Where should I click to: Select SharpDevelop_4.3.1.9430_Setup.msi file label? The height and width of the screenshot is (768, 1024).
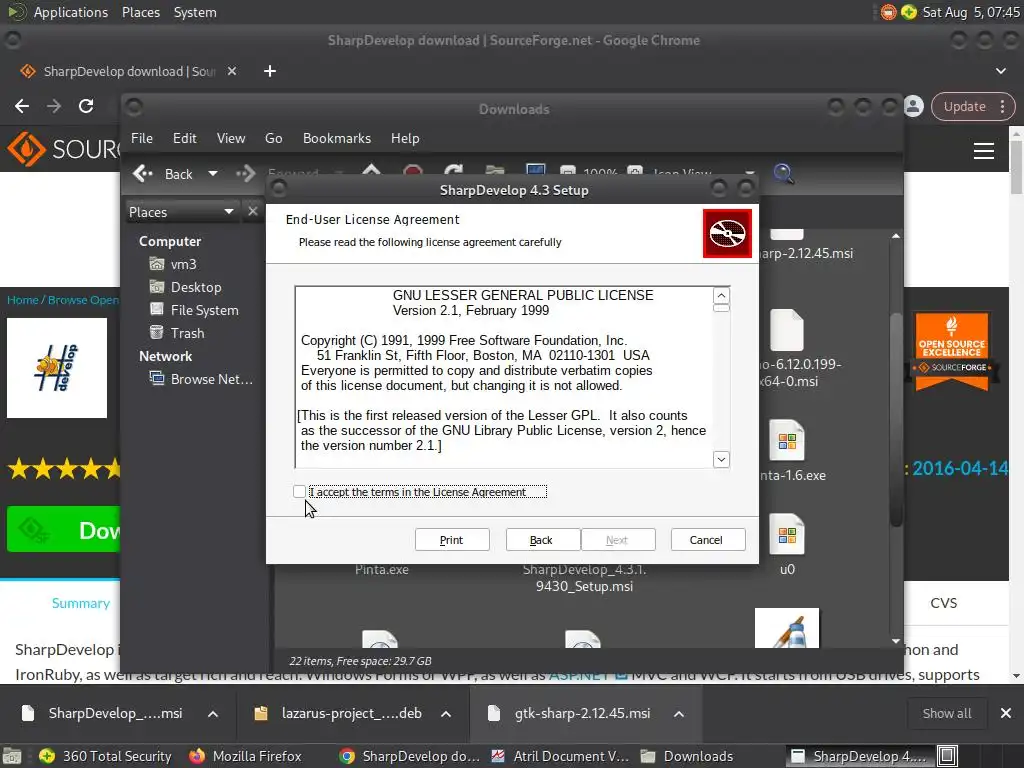tap(584, 578)
